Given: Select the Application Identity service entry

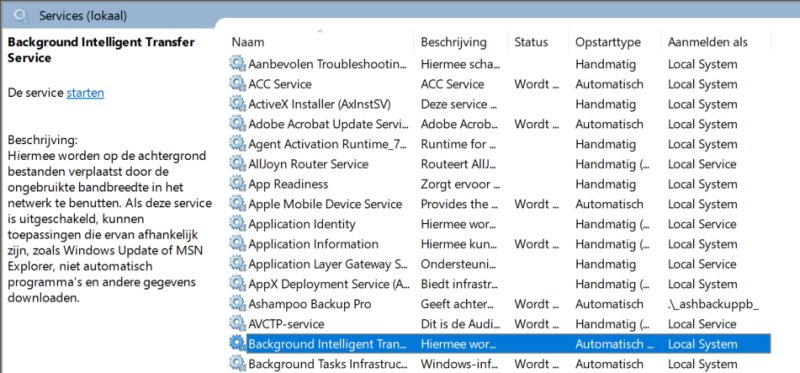Looking at the screenshot, I should 500,224.
